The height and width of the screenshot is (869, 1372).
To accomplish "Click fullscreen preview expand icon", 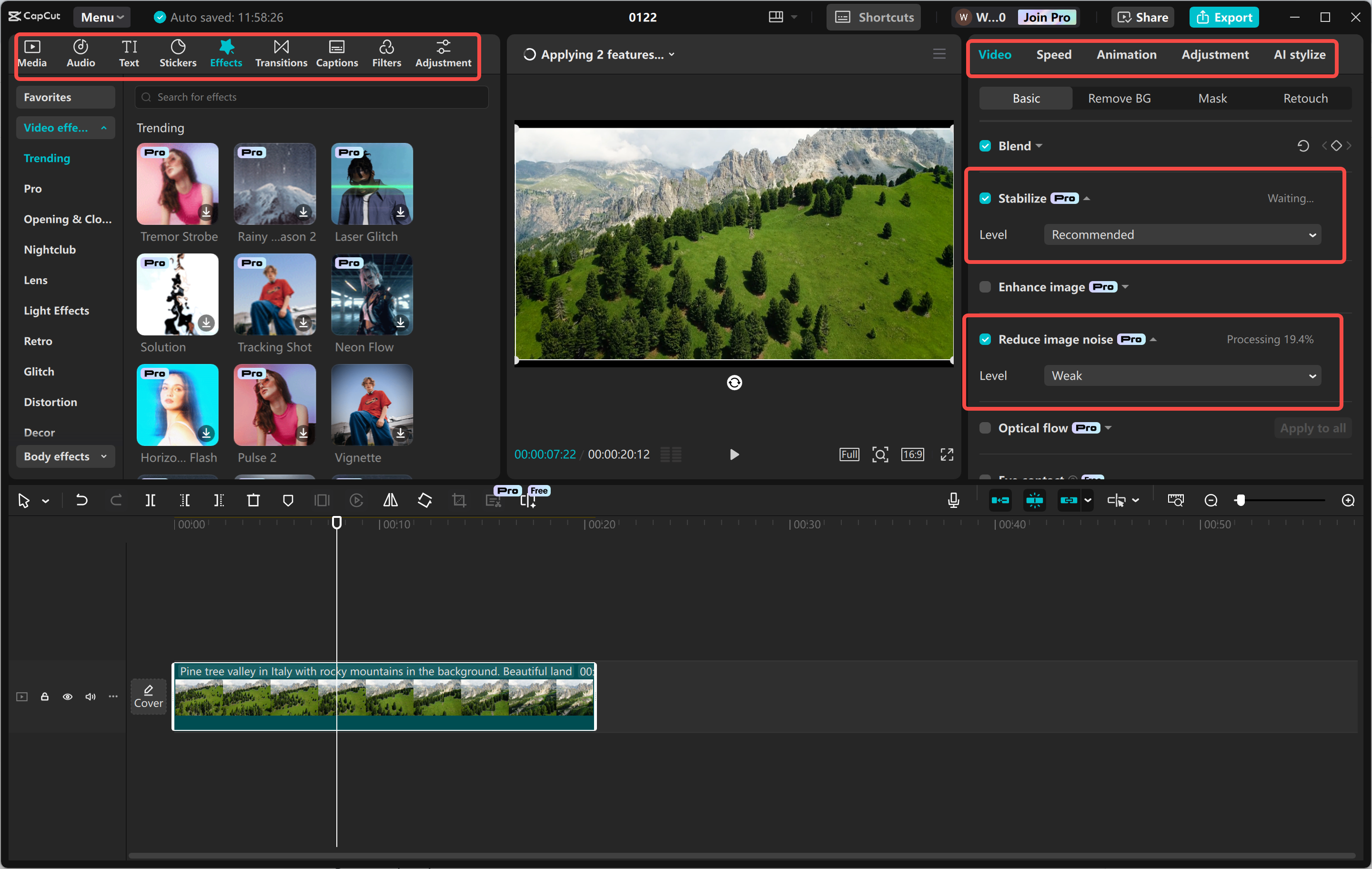I will pyautogui.click(x=947, y=454).
